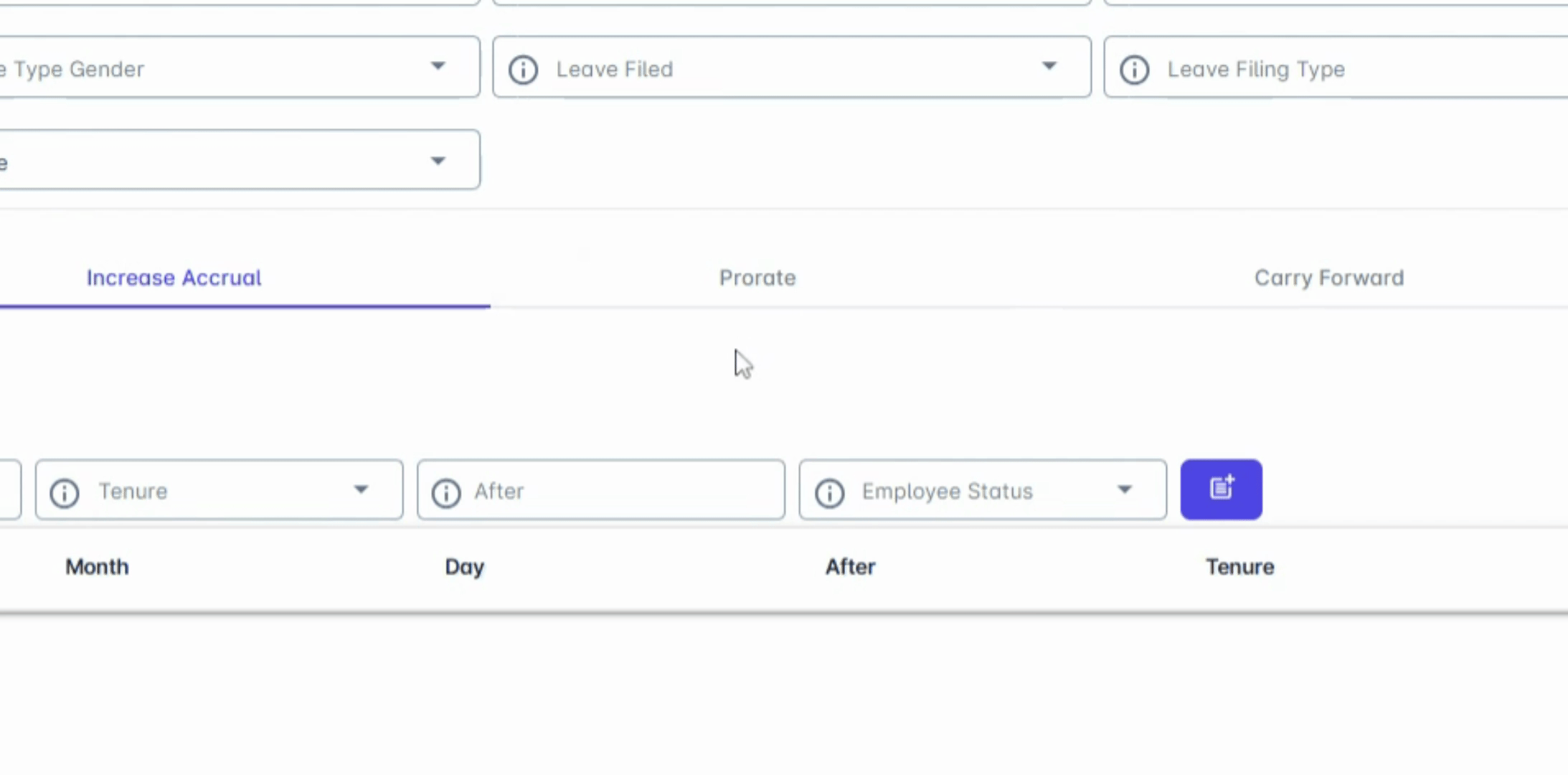The height and width of the screenshot is (775, 1568).
Task: Click the Day column header
Action: tap(464, 567)
